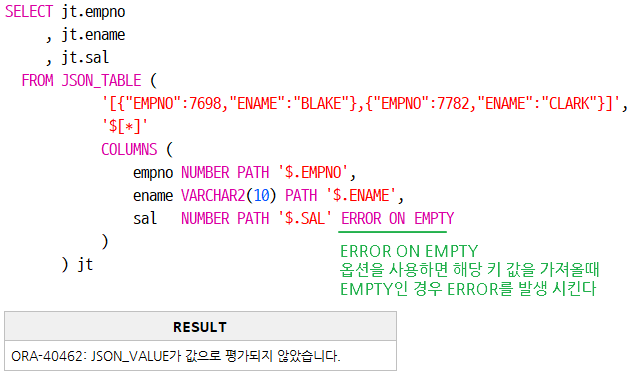
Task: Click the jt alias after the closing parenthesis
Action: pyautogui.click(x=85, y=264)
